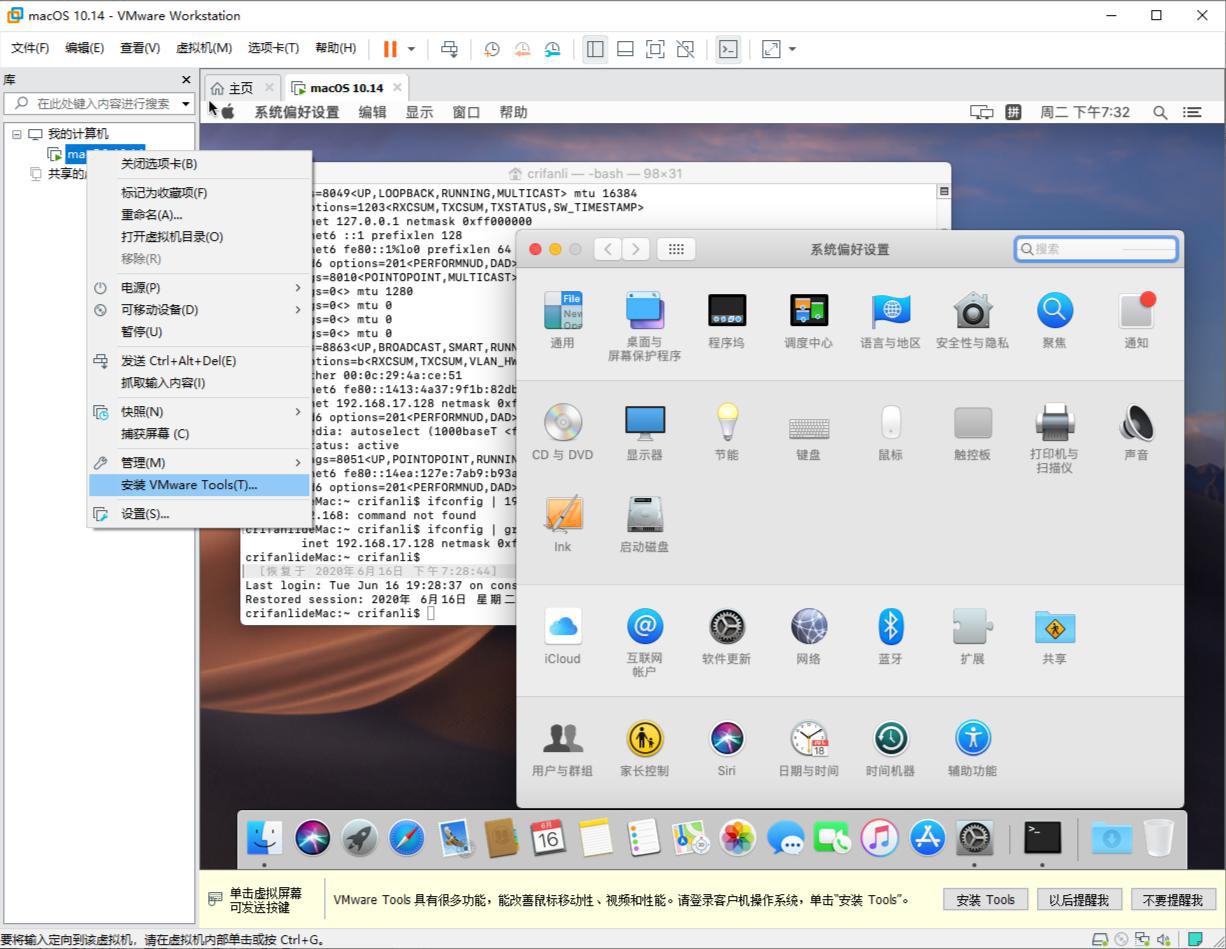This screenshot has height=949, width=1226.
Task: Click the 不要提醒我 button
Action: 1173,900
